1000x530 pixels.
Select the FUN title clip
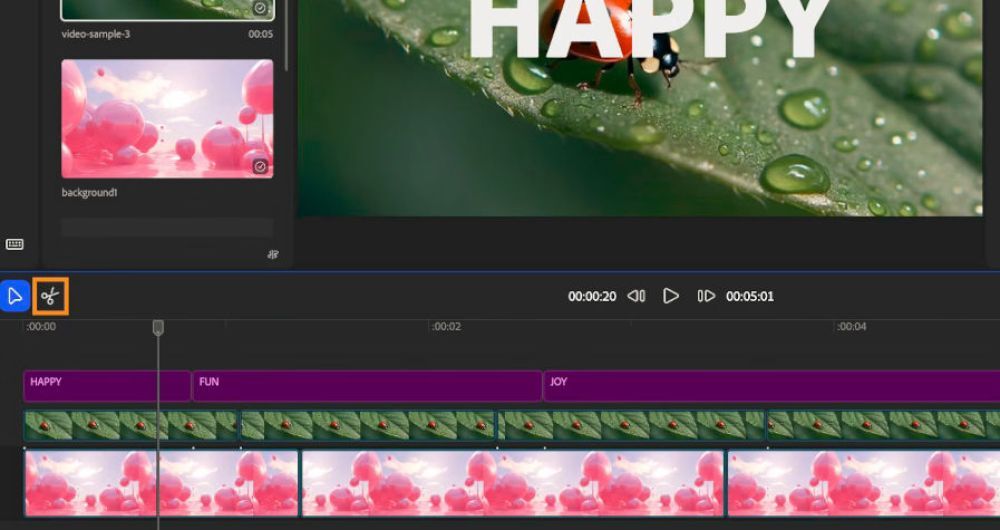pyautogui.click(x=366, y=386)
